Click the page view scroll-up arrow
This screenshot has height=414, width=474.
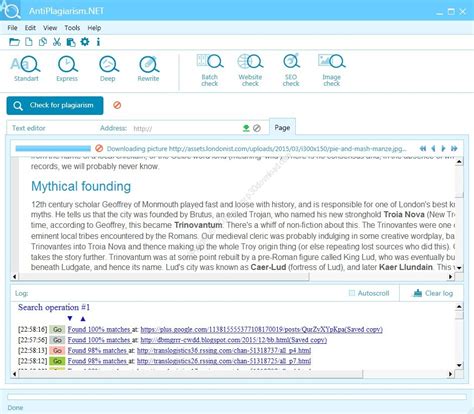459,162
